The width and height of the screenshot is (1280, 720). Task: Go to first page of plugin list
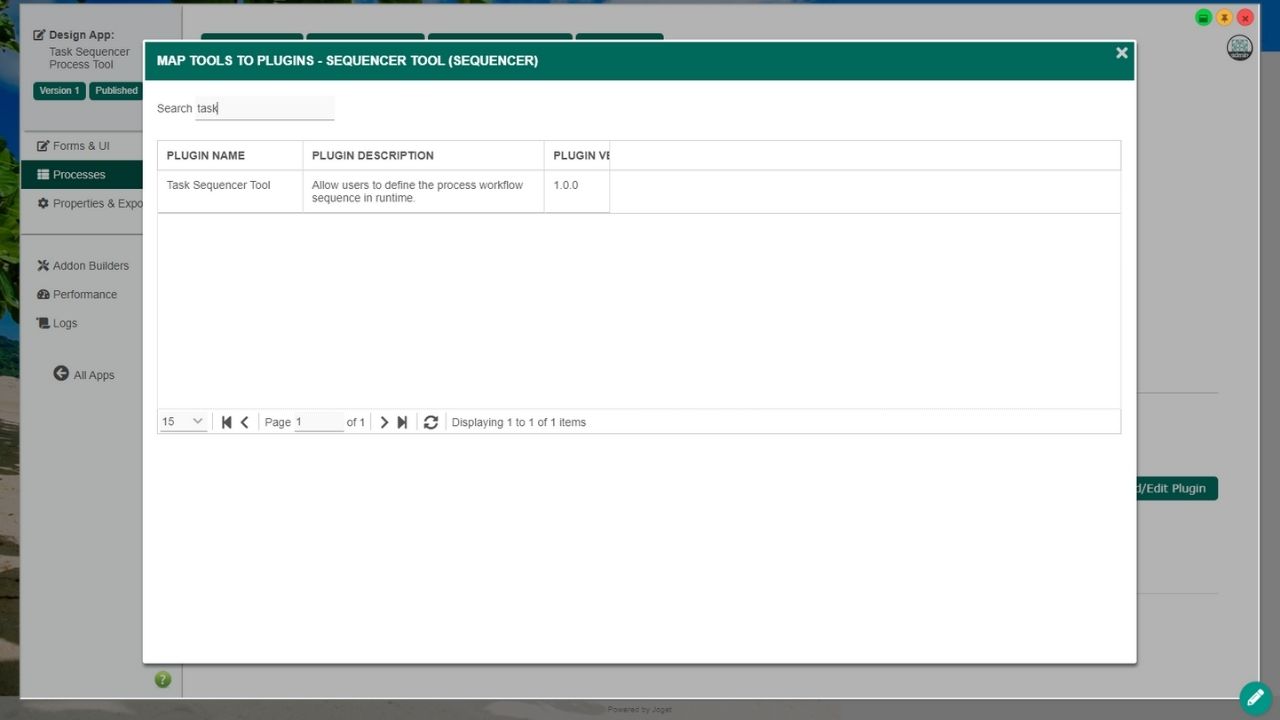tap(227, 422)
